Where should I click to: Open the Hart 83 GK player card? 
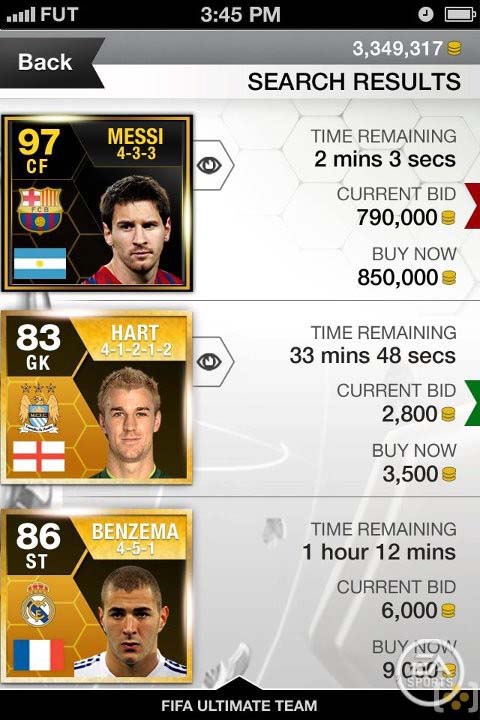pyautogui.click(x=97, y=398)
